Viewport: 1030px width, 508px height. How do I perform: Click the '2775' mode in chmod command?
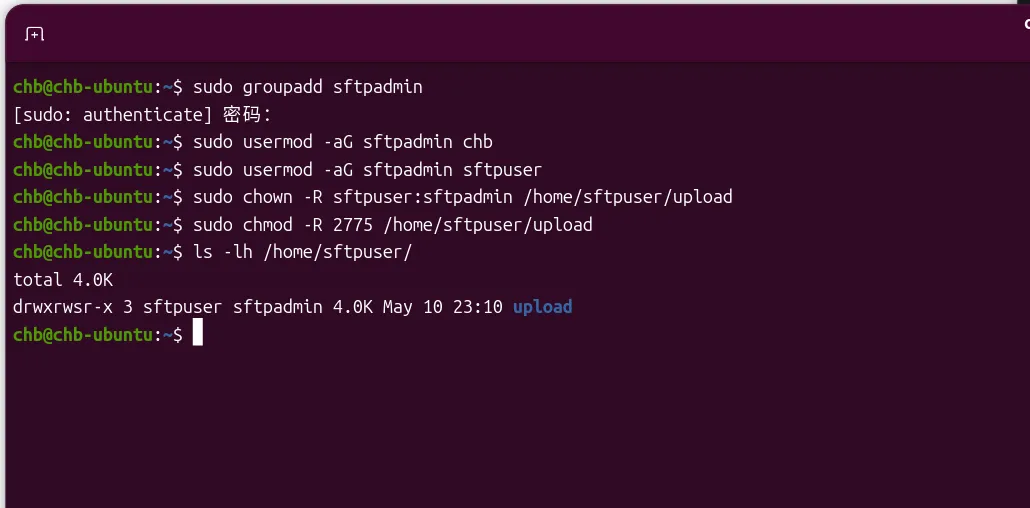coord(353,225)
